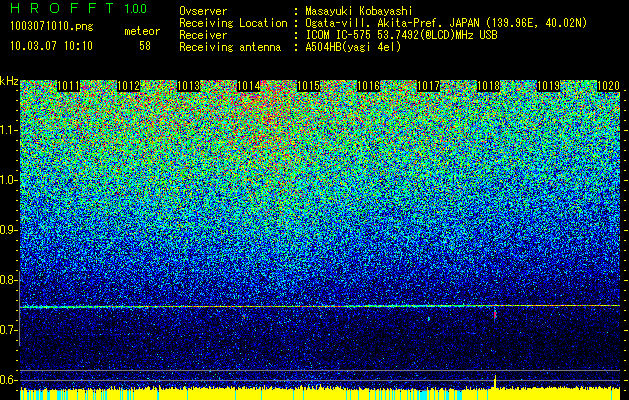Click the antenna value A504HB(yagi 4el)

tap(353, 47)
